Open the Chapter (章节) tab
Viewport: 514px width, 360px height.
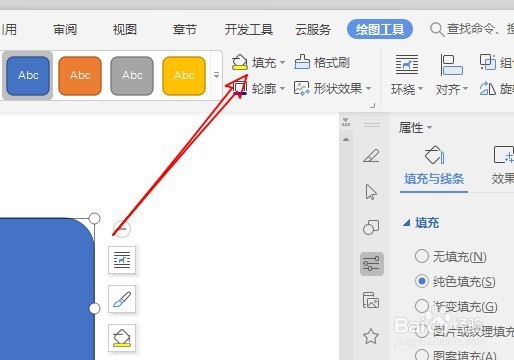click(184, 30)
